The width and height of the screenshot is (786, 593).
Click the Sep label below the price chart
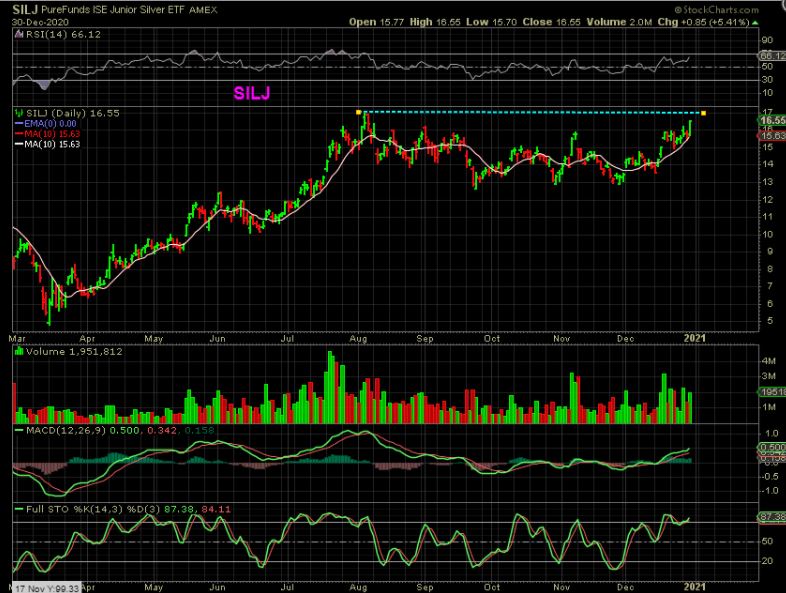pyautogui.click(x=425, y=339)
